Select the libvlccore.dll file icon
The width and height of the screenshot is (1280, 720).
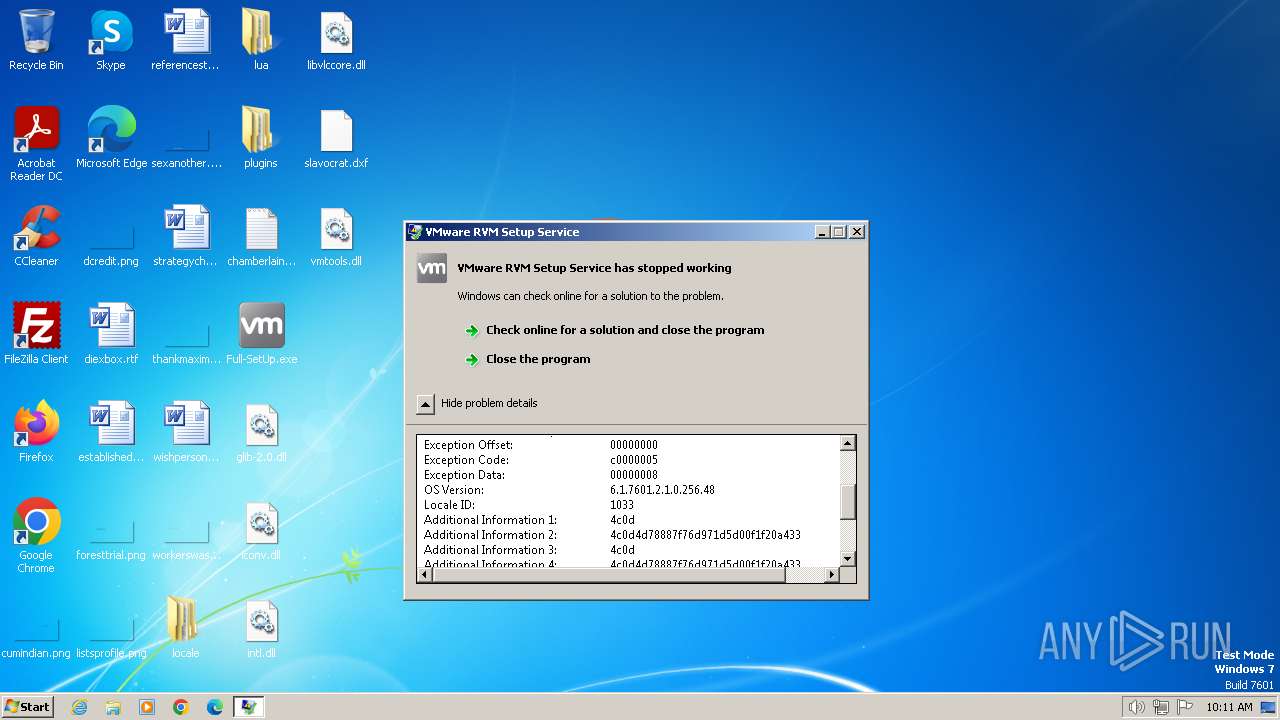[x=336, y=41]
